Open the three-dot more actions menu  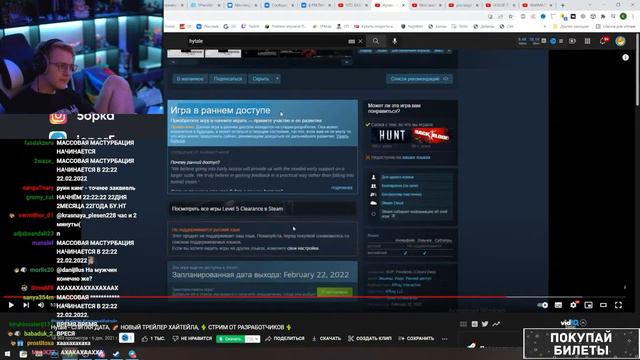[444, 339]
